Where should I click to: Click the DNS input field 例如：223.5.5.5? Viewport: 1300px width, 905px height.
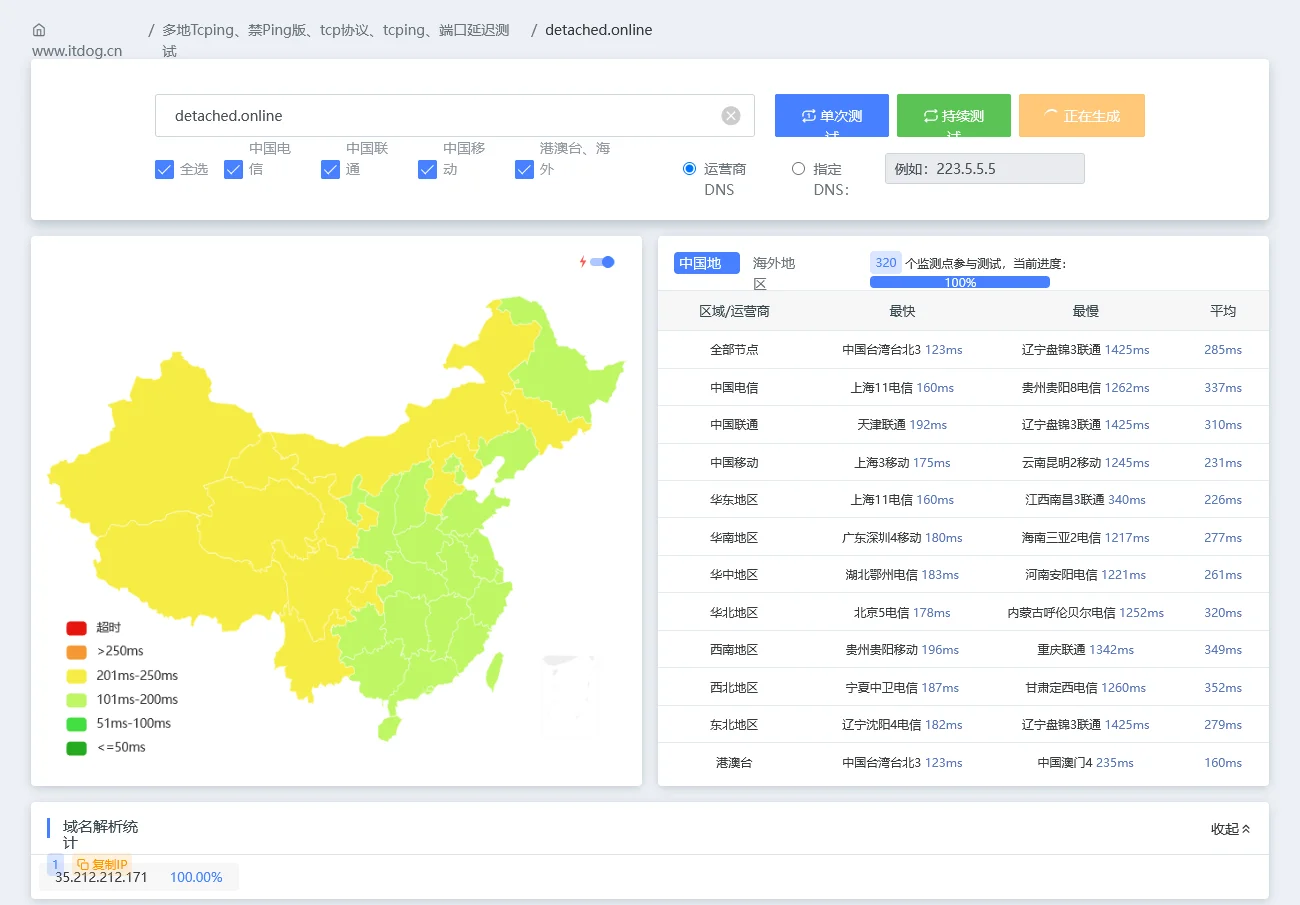point(985,169)
